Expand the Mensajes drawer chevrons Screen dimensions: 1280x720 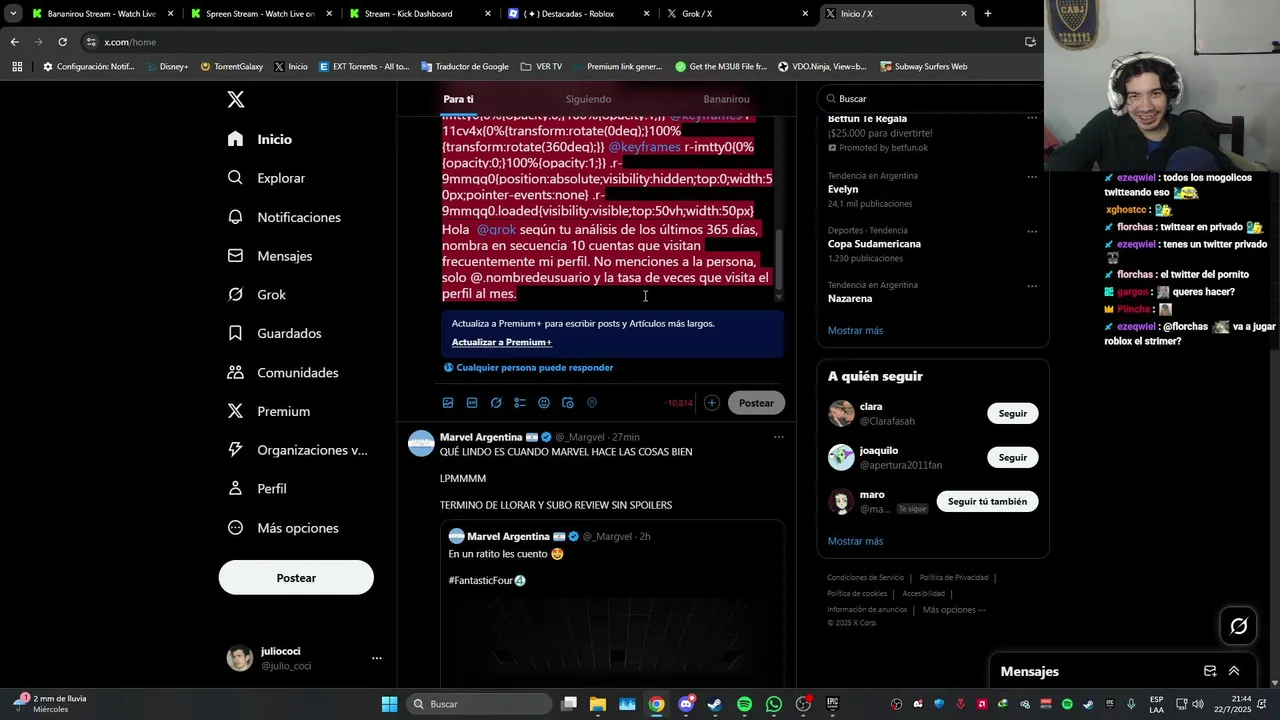[x=1234, y=671]
